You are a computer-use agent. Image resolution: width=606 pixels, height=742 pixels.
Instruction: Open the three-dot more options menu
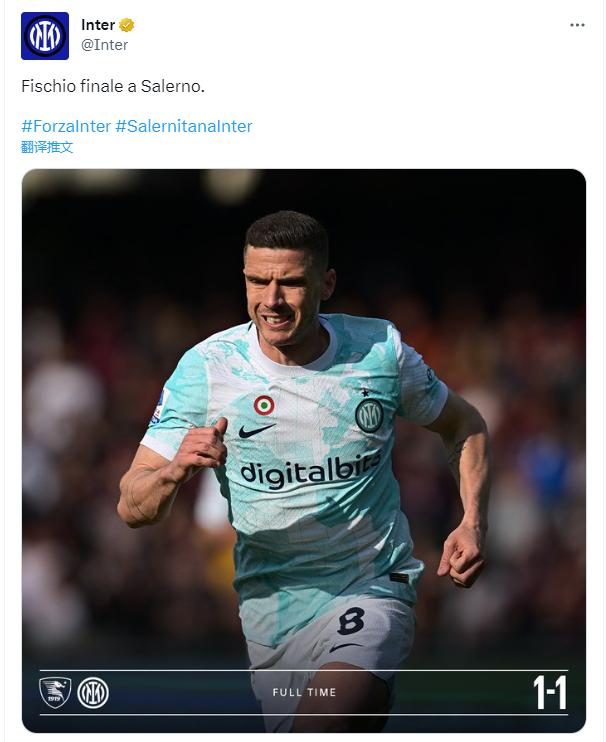pyautogui.click(x=577, y=25)
